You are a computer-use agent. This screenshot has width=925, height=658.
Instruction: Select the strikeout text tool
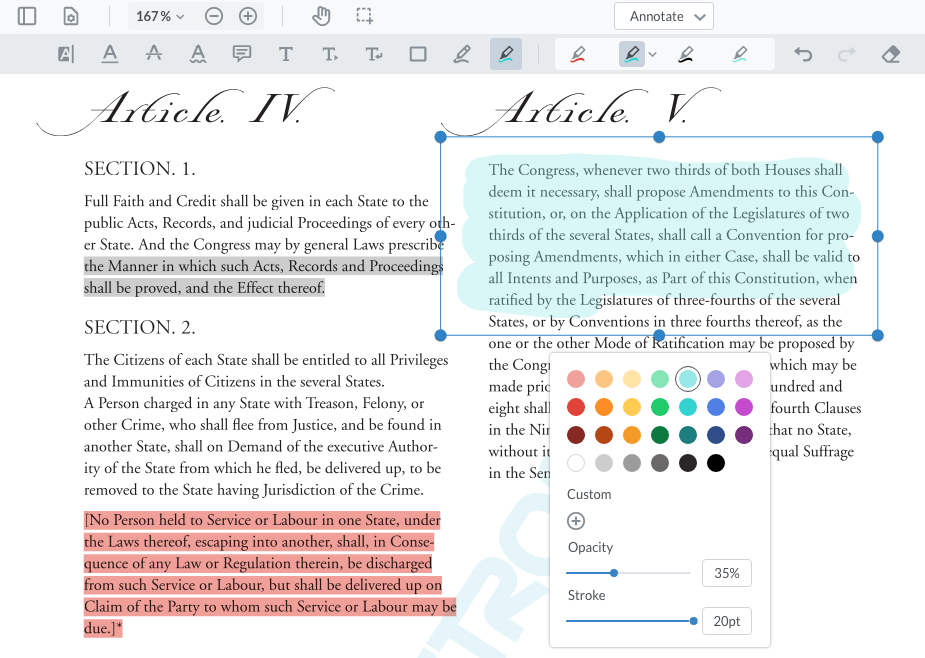[154, 54]
